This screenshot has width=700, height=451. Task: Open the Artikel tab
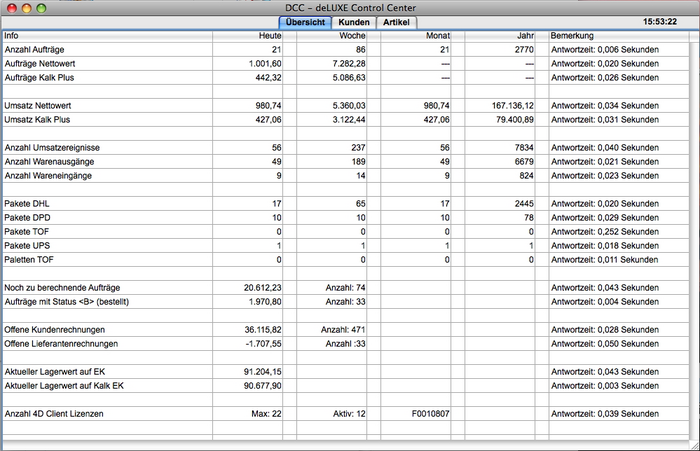pos(397,22)
